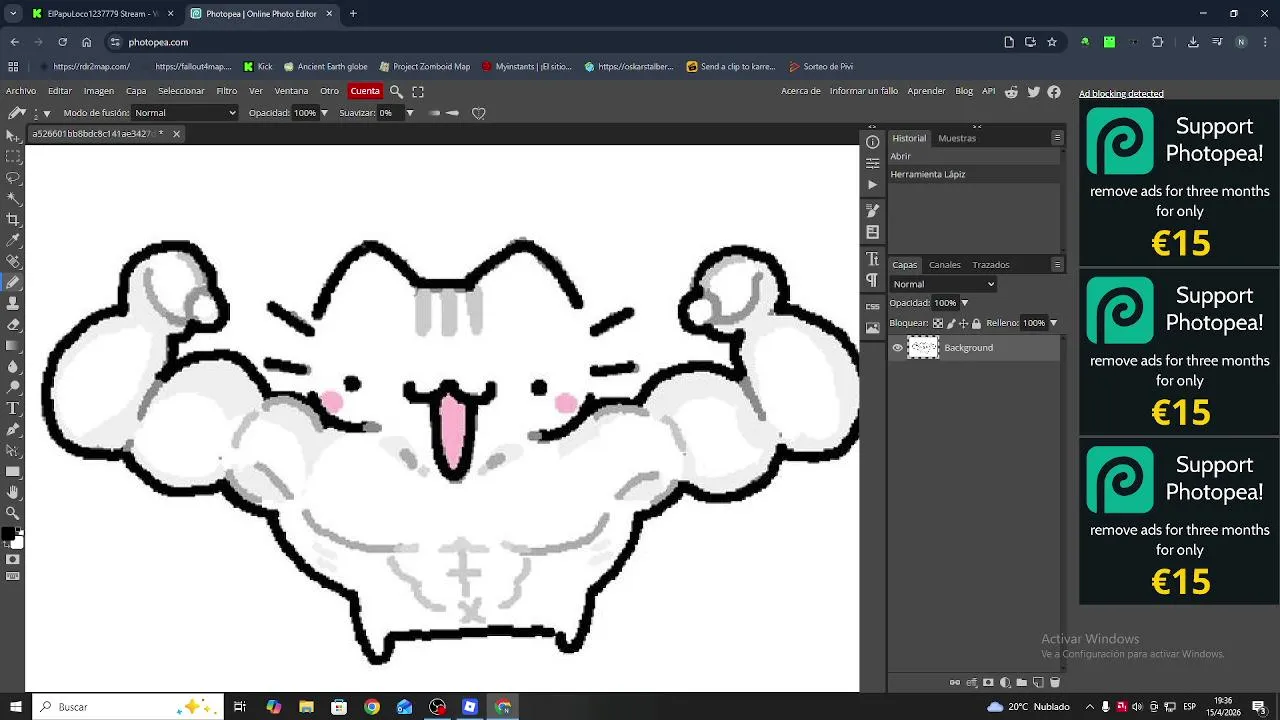Select the Hand tool

[13, 492]
